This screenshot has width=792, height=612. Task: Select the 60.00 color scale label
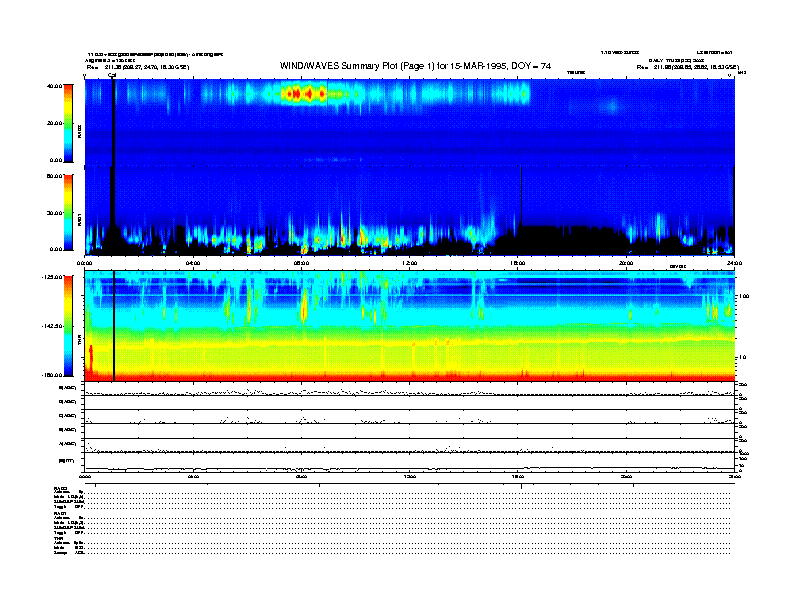55,176
